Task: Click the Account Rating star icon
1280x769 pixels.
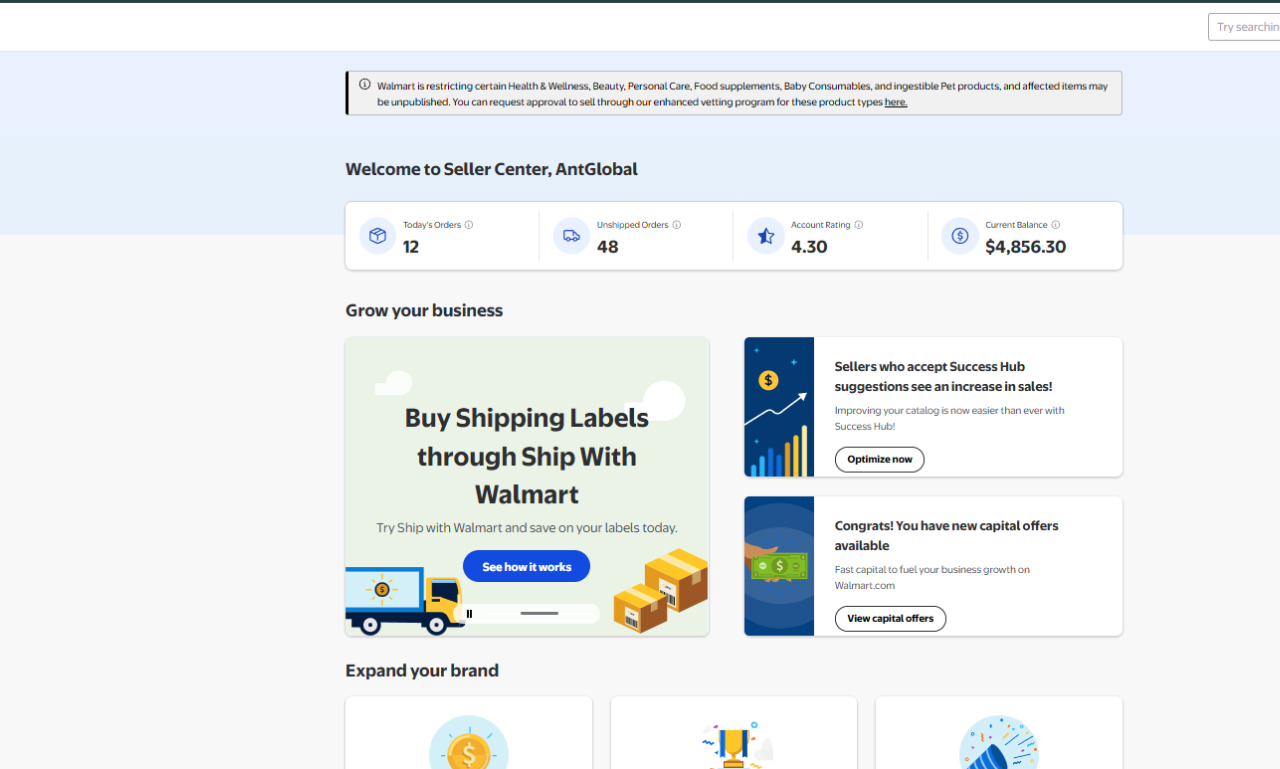Action: click(766, 236)
